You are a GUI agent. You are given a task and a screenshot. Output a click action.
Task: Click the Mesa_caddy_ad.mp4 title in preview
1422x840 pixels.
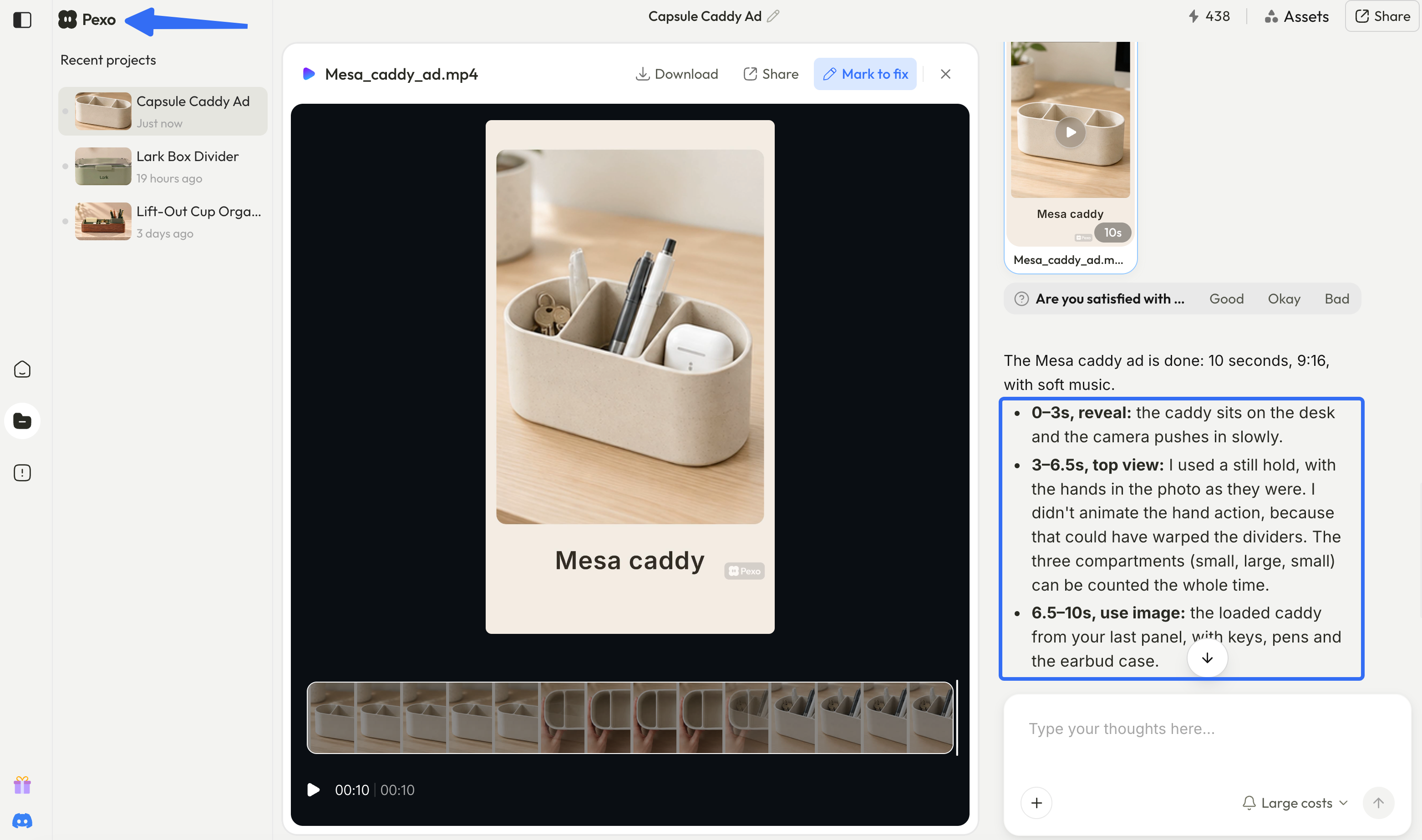pos(401,74)
